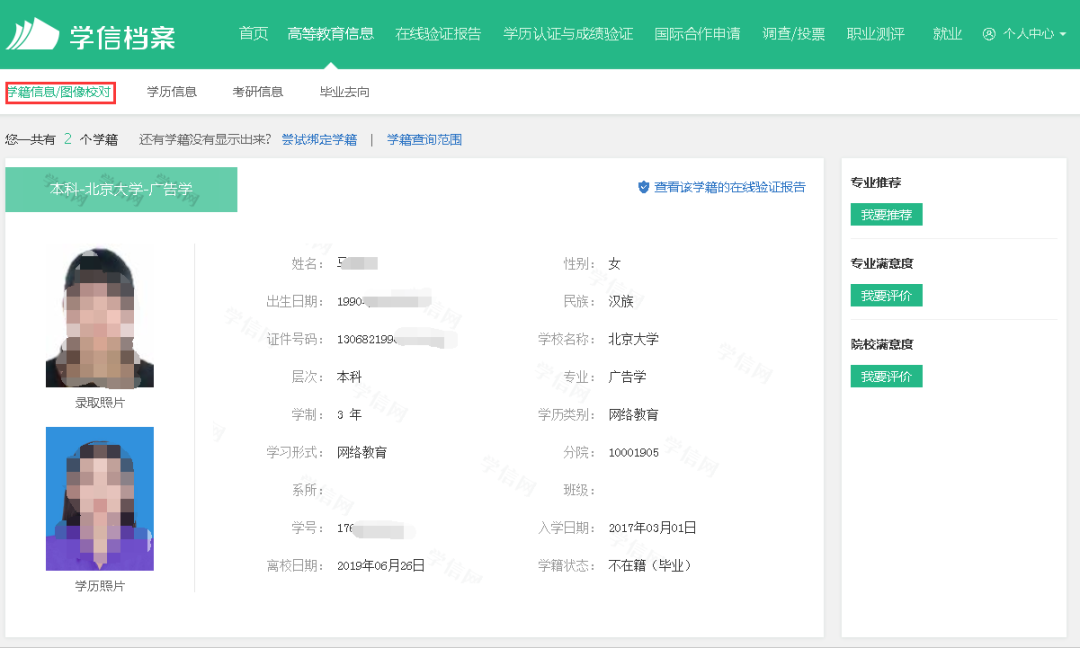1080x648 pixels.
Task: Click the 学习形式 value 网络教育
Action: tap(362, 452)
